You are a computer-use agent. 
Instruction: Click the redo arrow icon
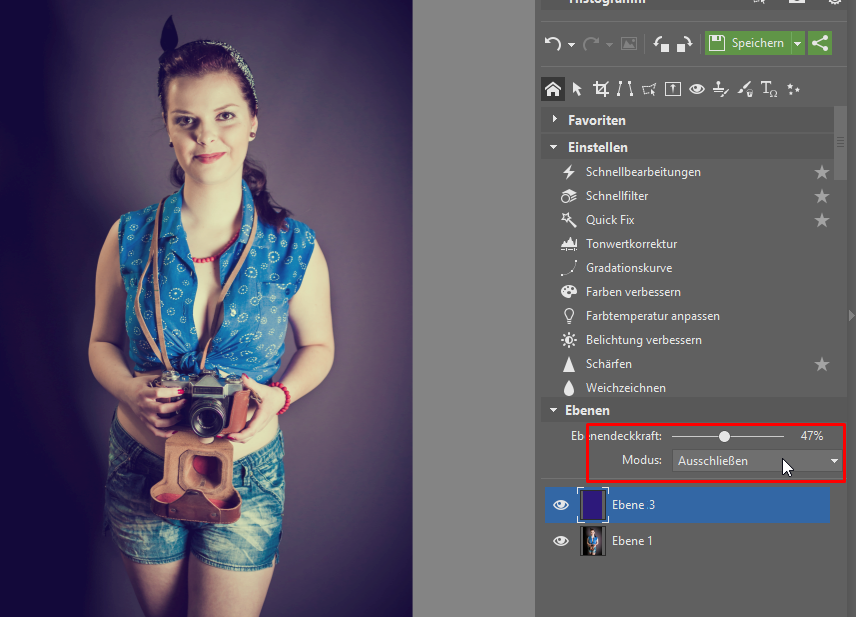591,43
